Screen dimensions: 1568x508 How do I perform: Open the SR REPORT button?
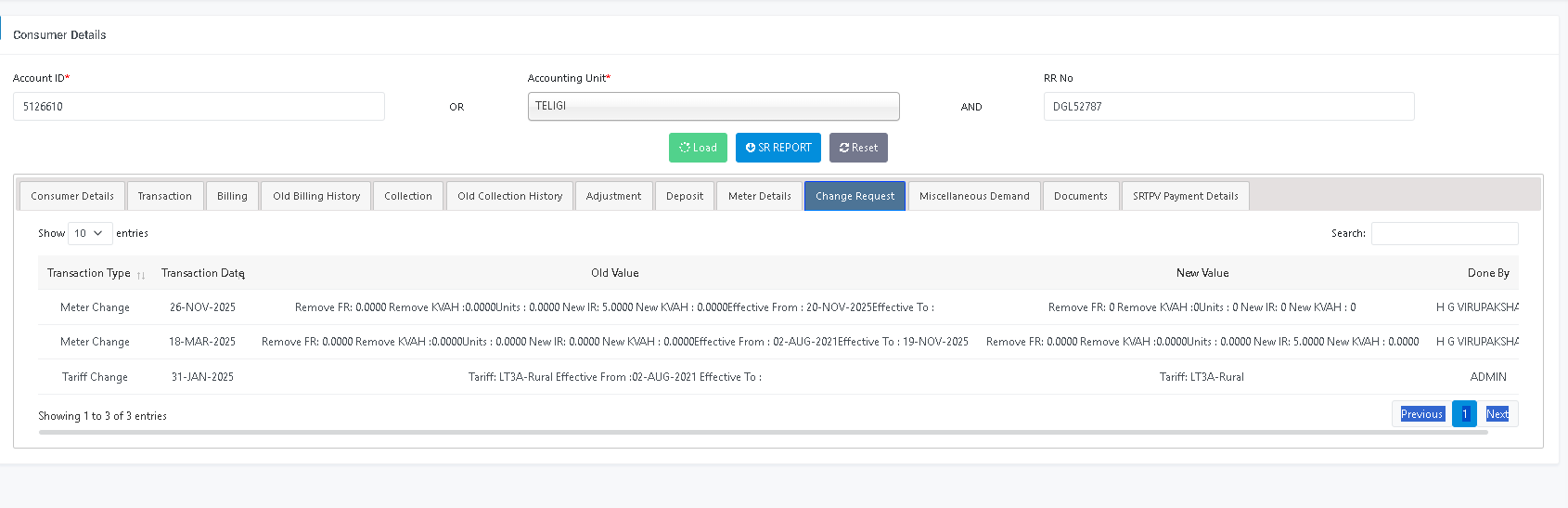[x=778, y=148]
